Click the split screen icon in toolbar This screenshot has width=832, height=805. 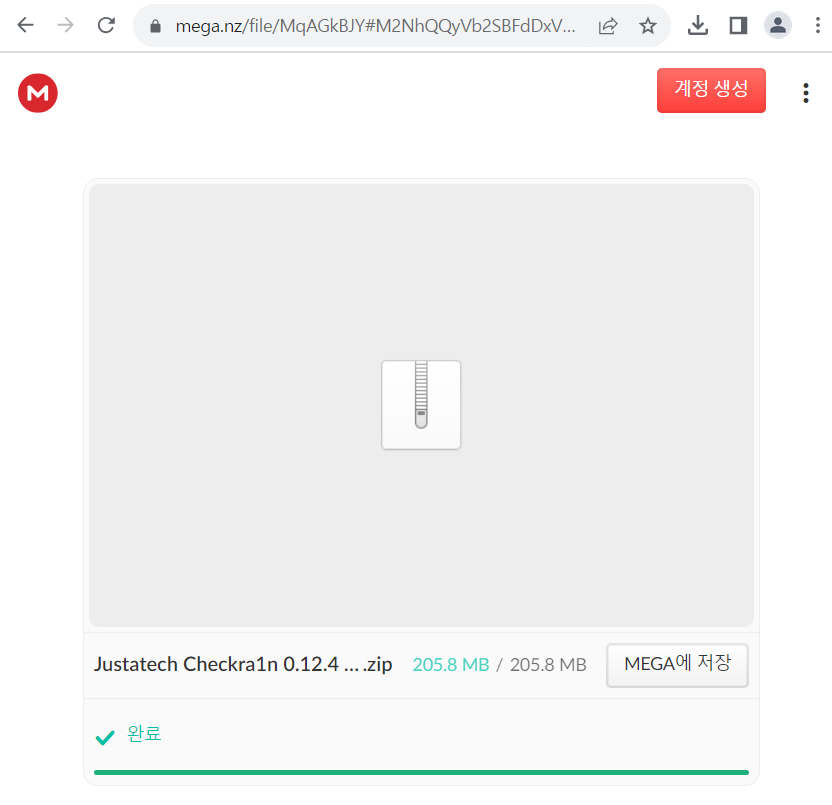click(x=738, y=25)
